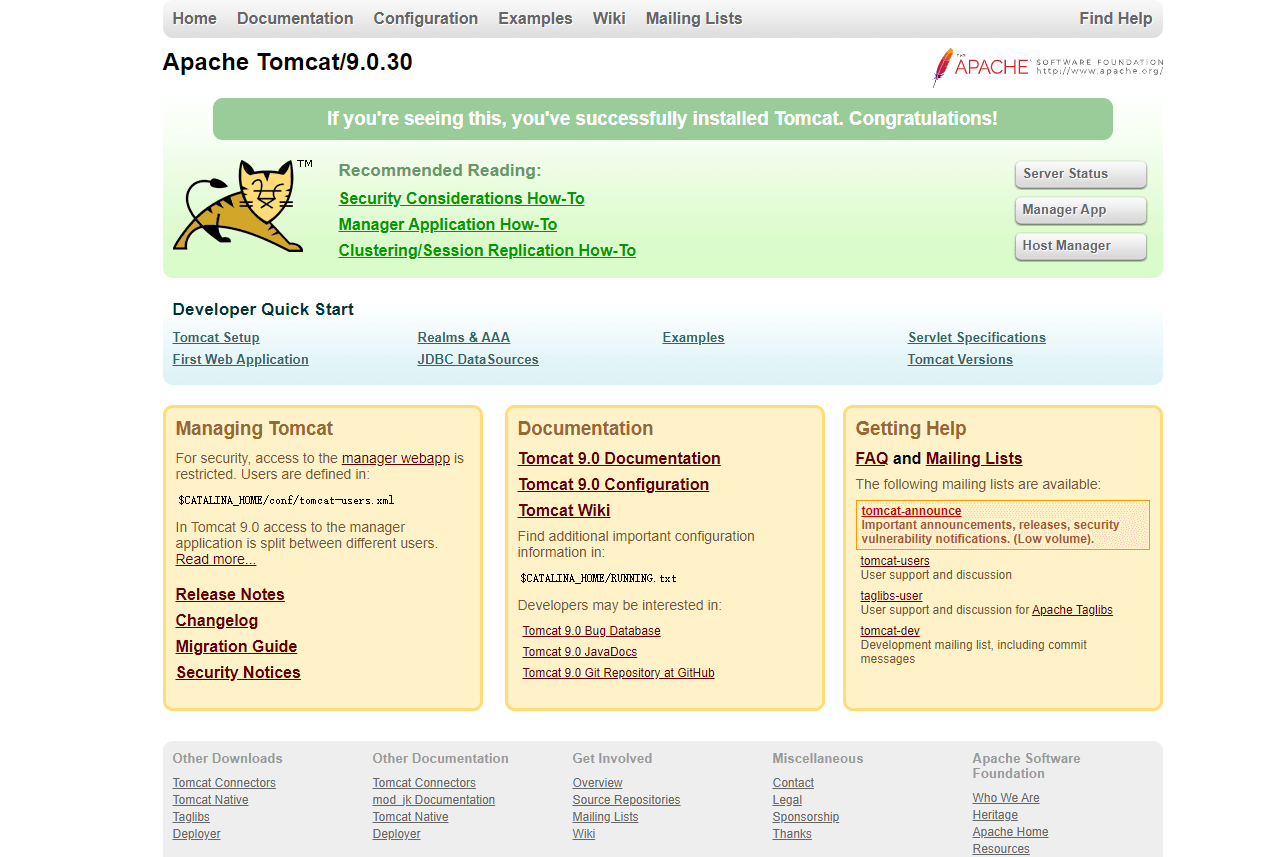Open the Host Manager button

[1080, 246]
